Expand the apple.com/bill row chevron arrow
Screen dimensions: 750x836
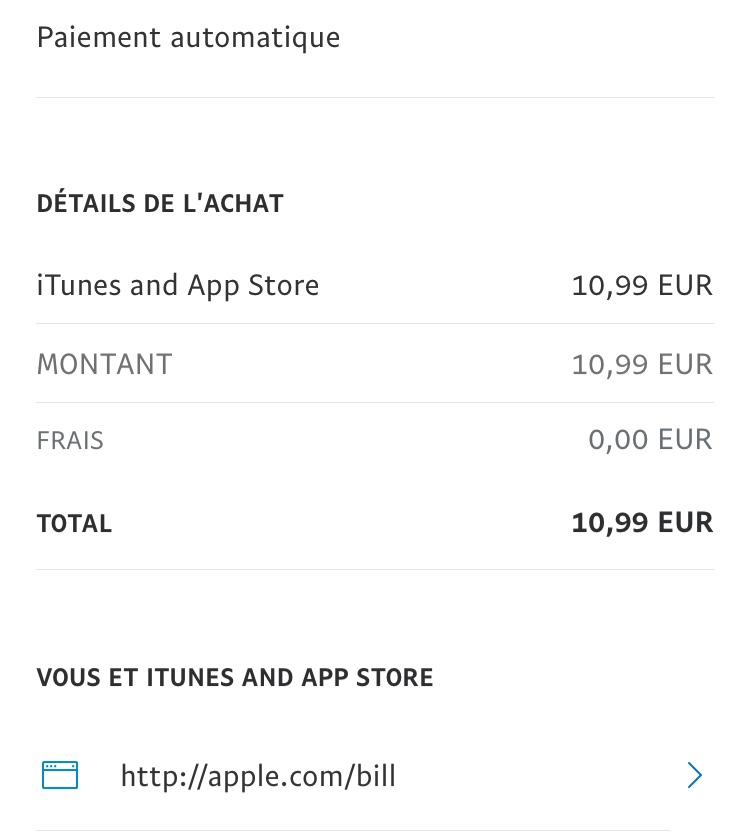695,775
